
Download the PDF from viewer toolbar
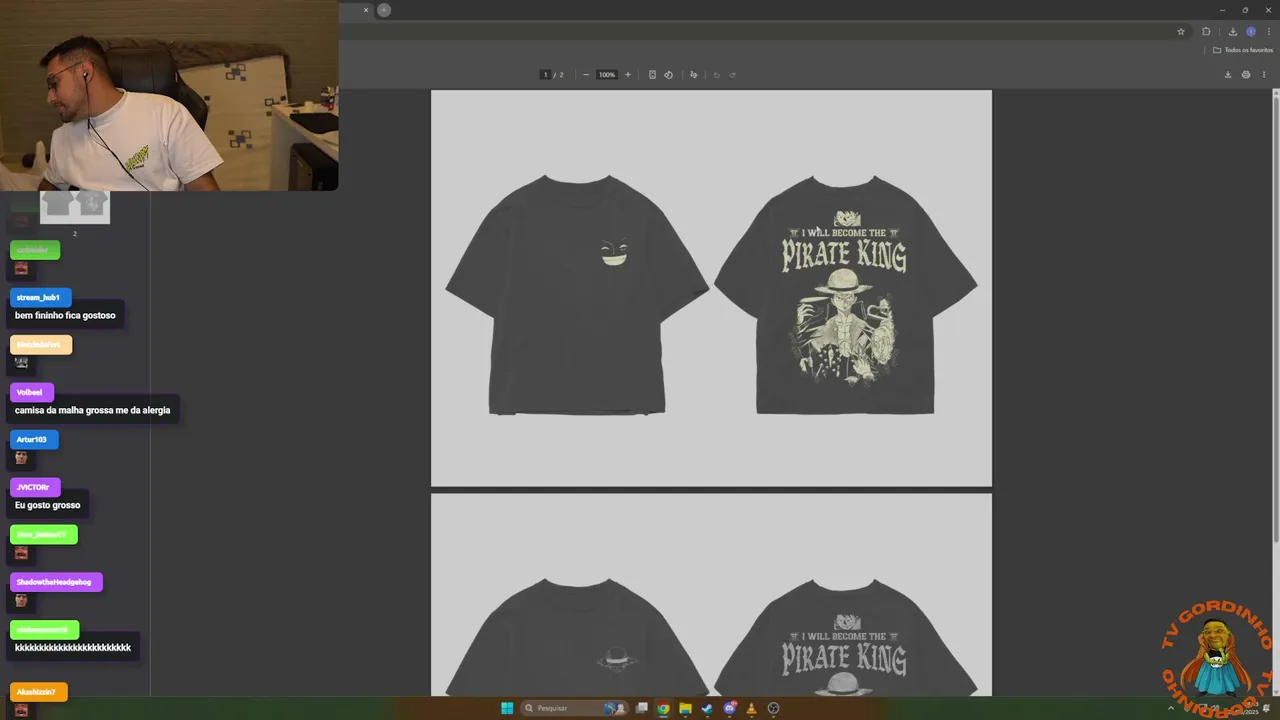1228,75
